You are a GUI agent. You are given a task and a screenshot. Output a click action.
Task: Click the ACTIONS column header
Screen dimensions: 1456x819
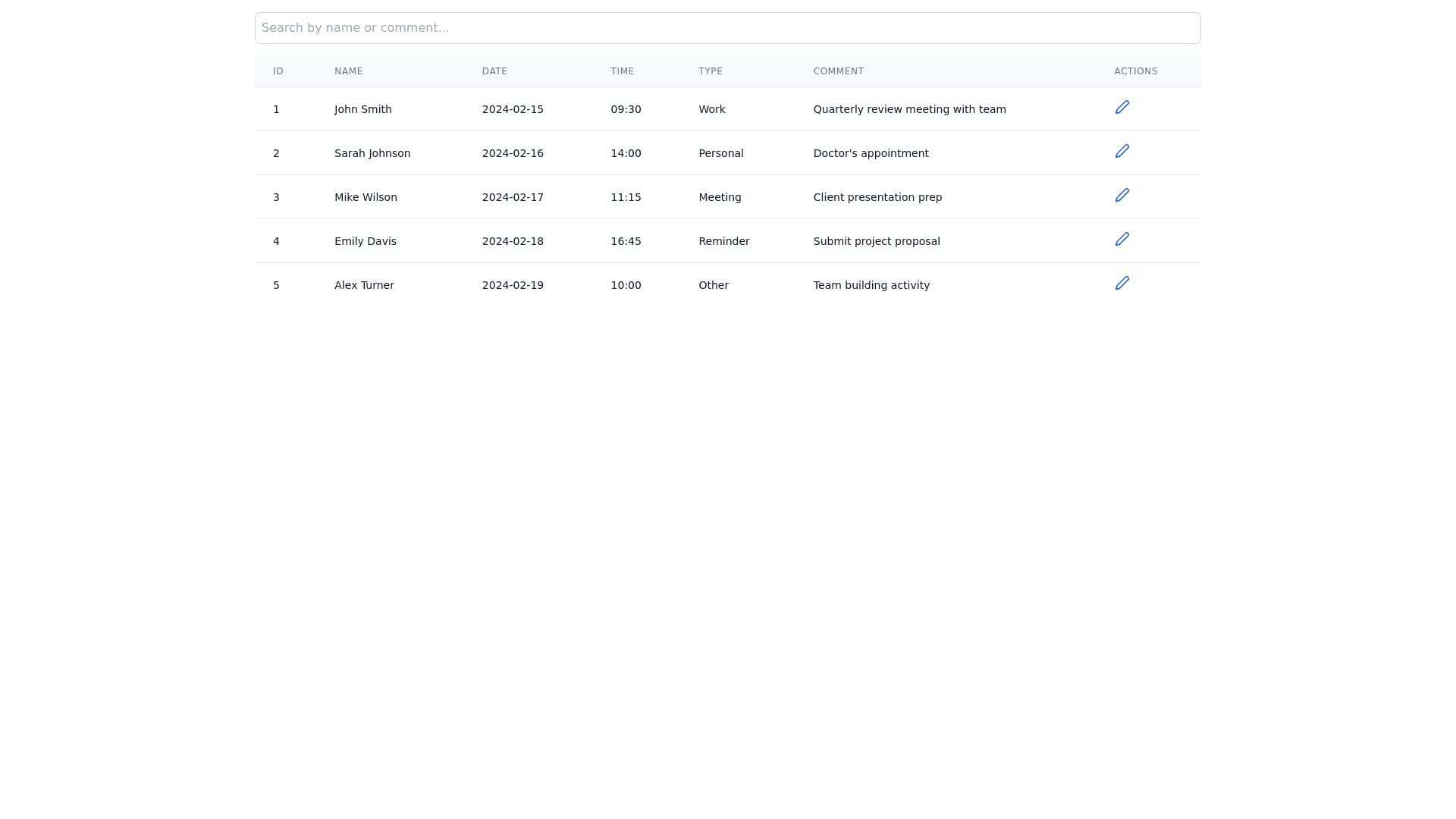[1135, 71]
